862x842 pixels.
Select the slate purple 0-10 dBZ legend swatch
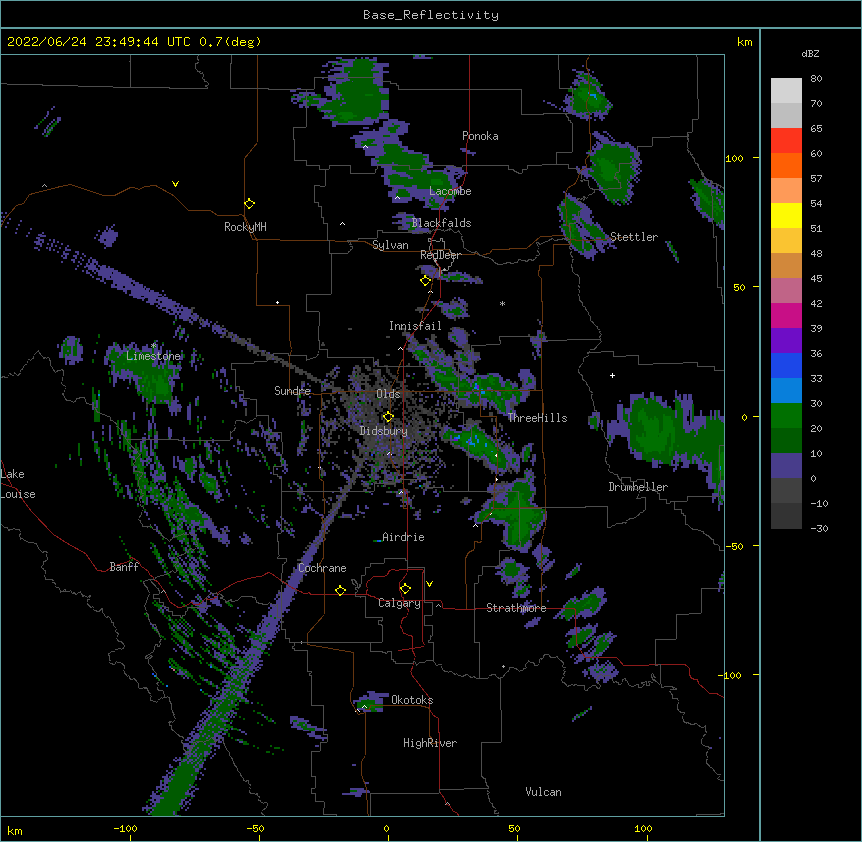[x=786, y=466]
